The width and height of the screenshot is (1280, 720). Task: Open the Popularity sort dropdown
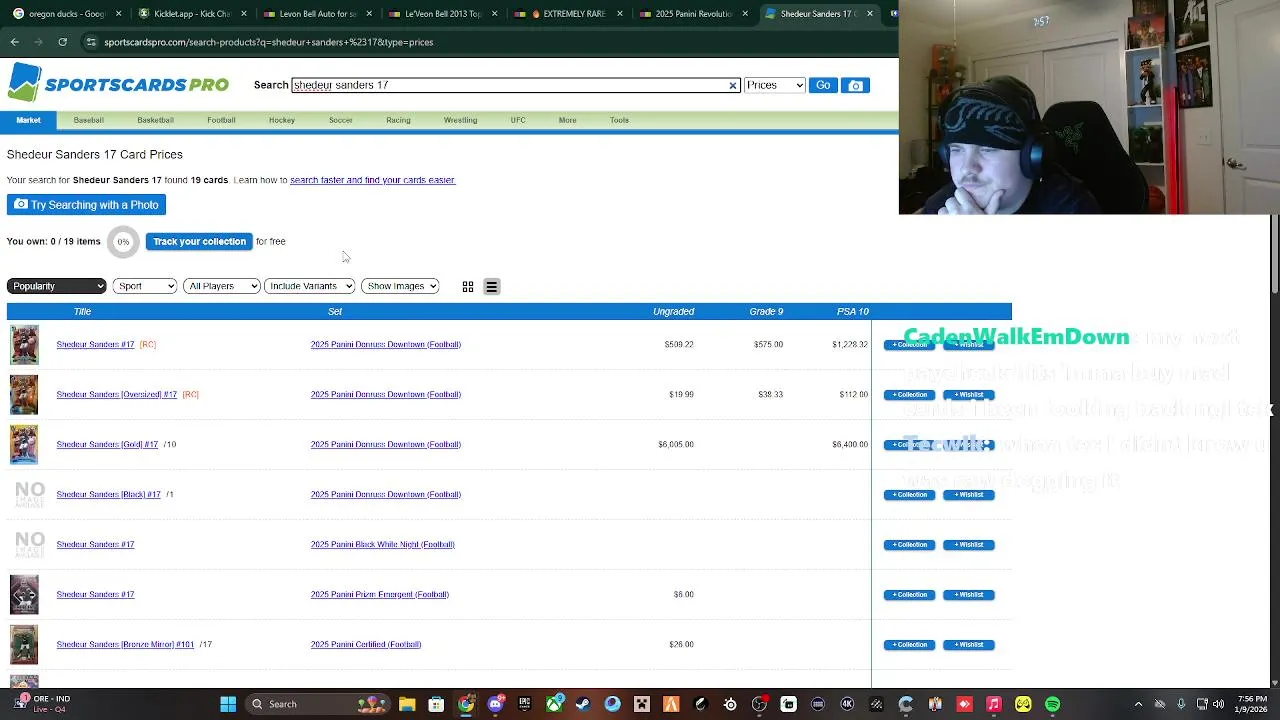56,286
